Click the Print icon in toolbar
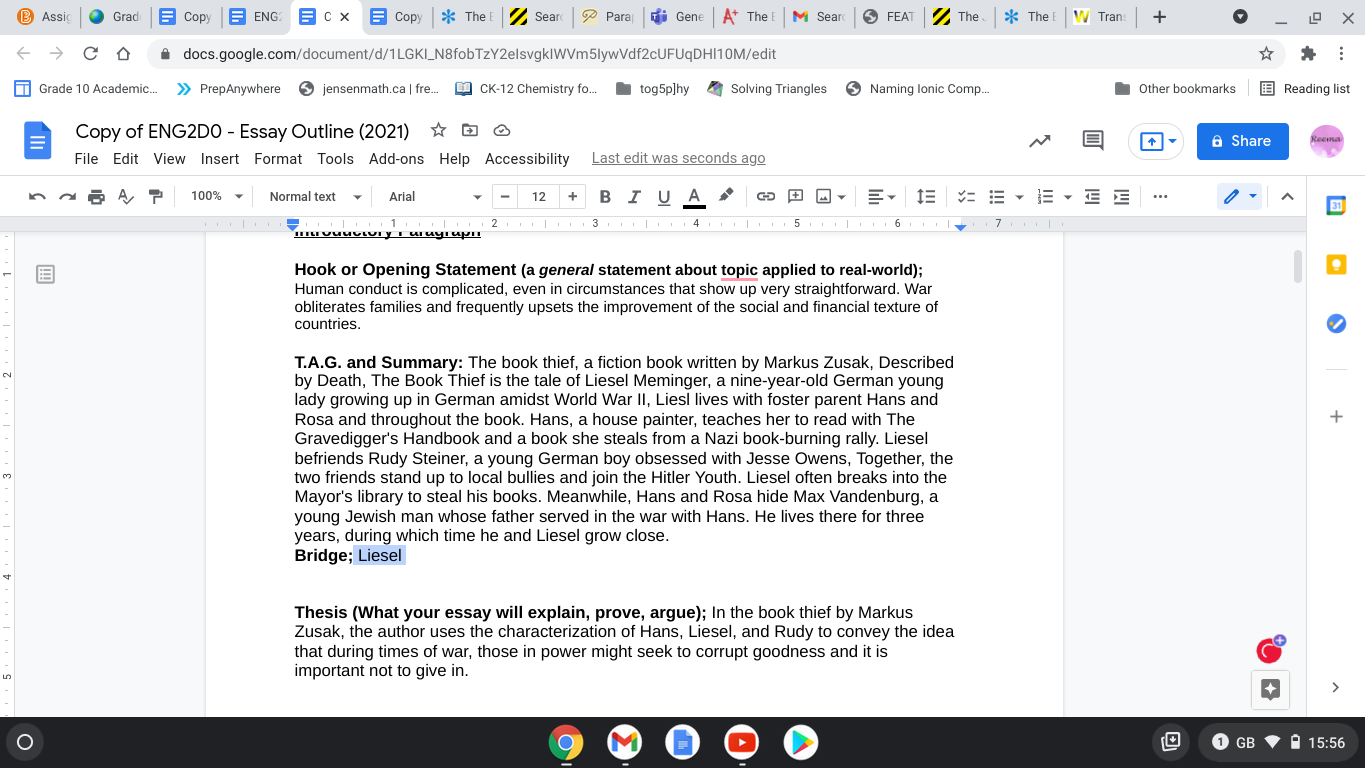 coord(96,197)
